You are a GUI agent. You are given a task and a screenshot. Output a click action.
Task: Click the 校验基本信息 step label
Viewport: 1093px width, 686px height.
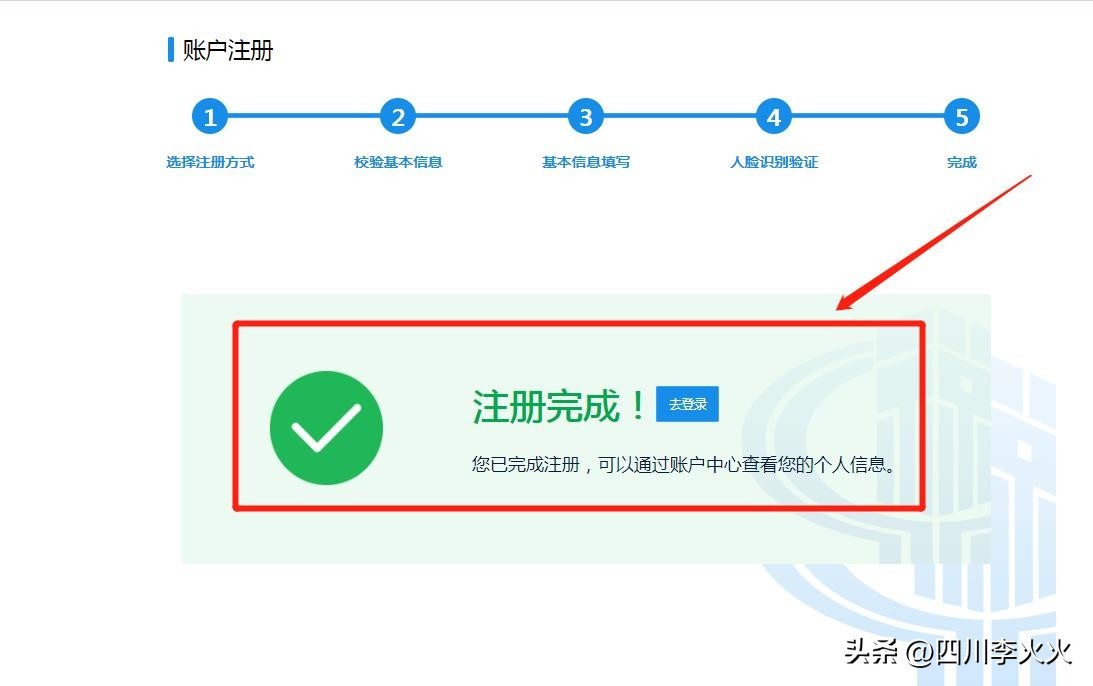(398, 162)
